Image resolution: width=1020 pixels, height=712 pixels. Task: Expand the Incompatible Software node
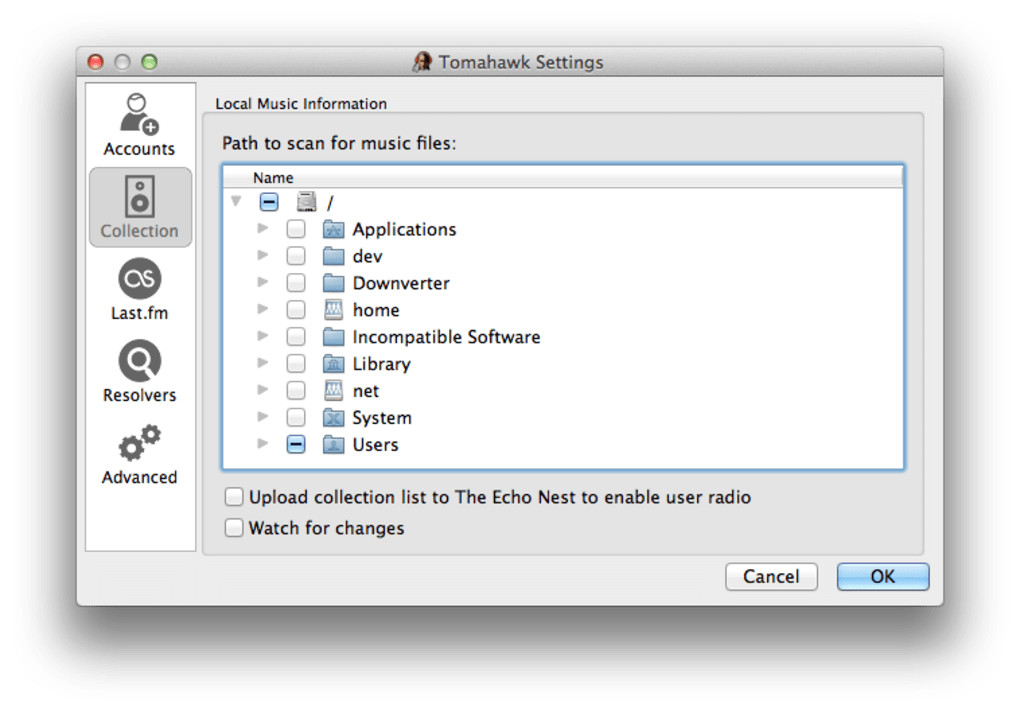coord(263,336)
